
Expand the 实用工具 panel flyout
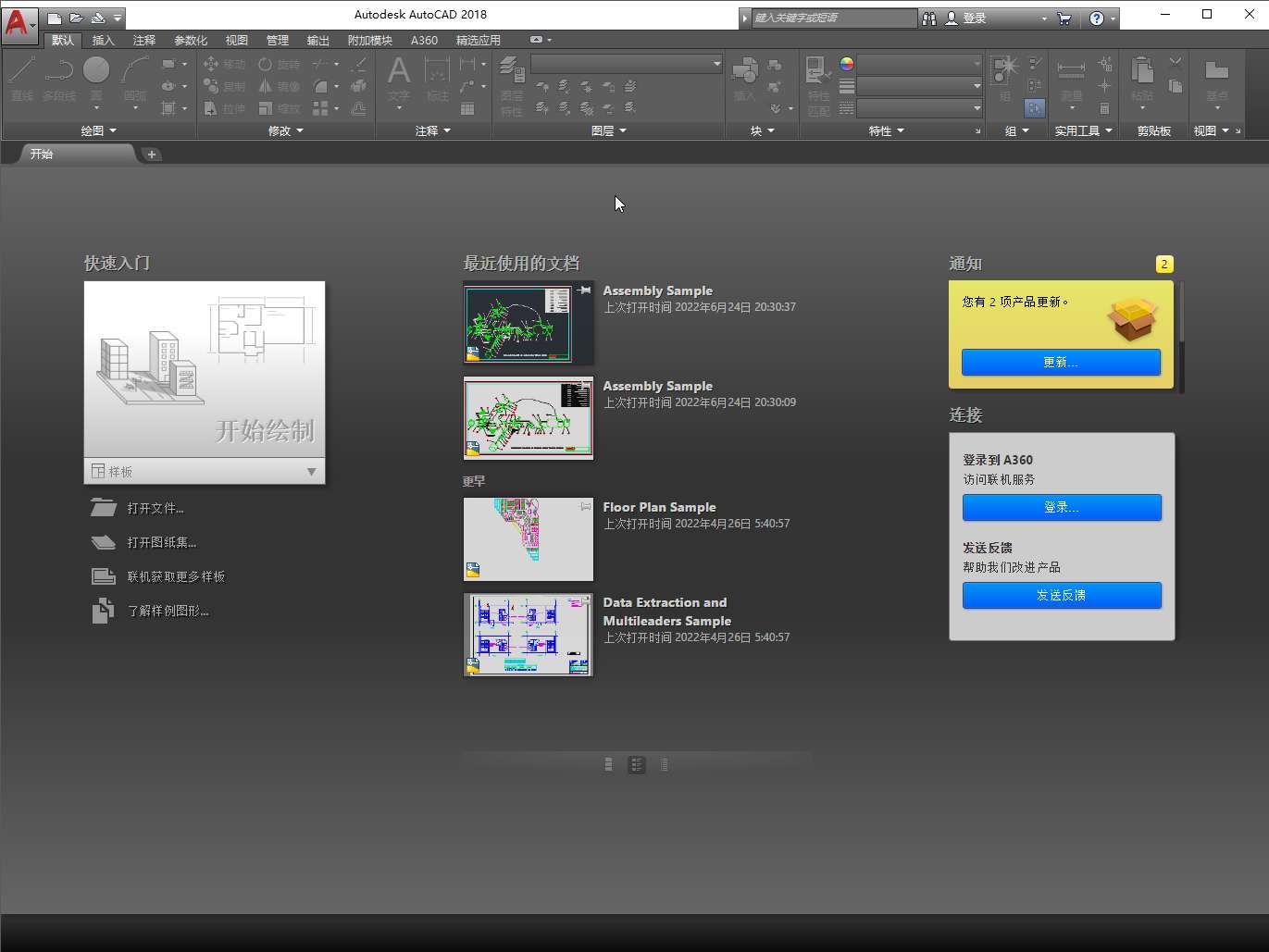[1084, 130]
